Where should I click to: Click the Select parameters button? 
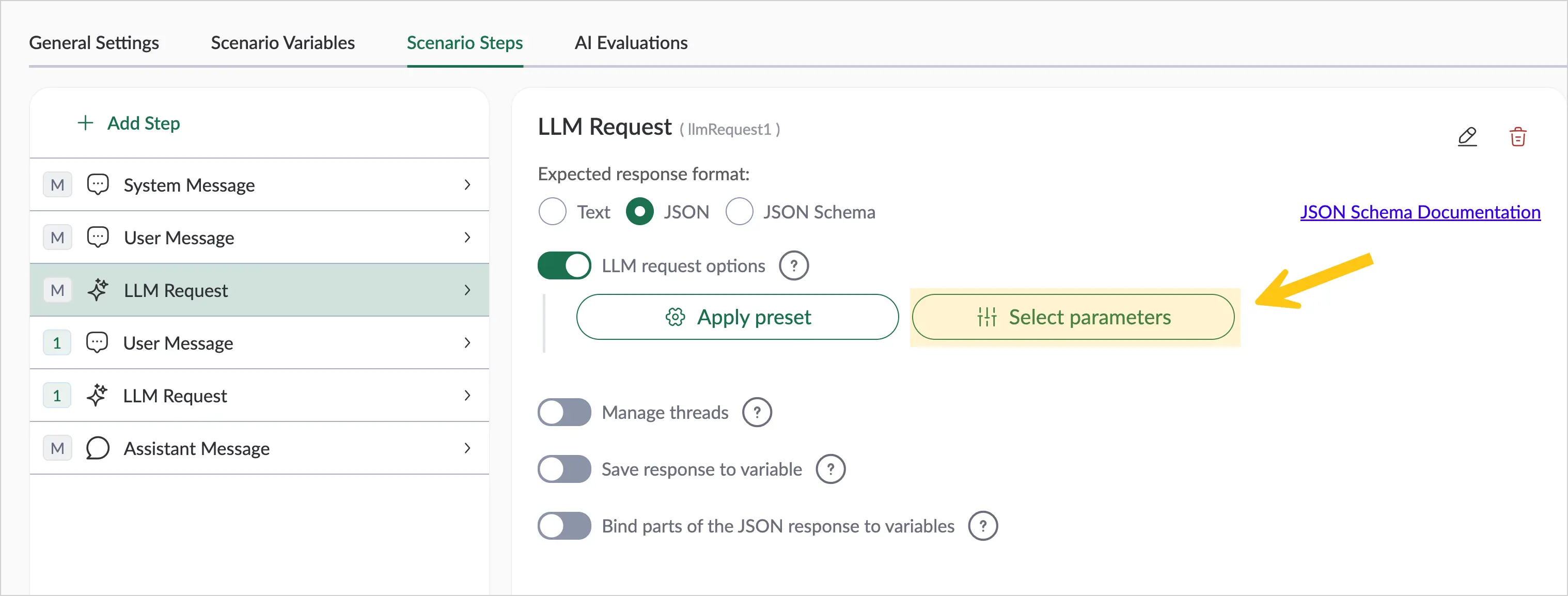pos(1073,317)
